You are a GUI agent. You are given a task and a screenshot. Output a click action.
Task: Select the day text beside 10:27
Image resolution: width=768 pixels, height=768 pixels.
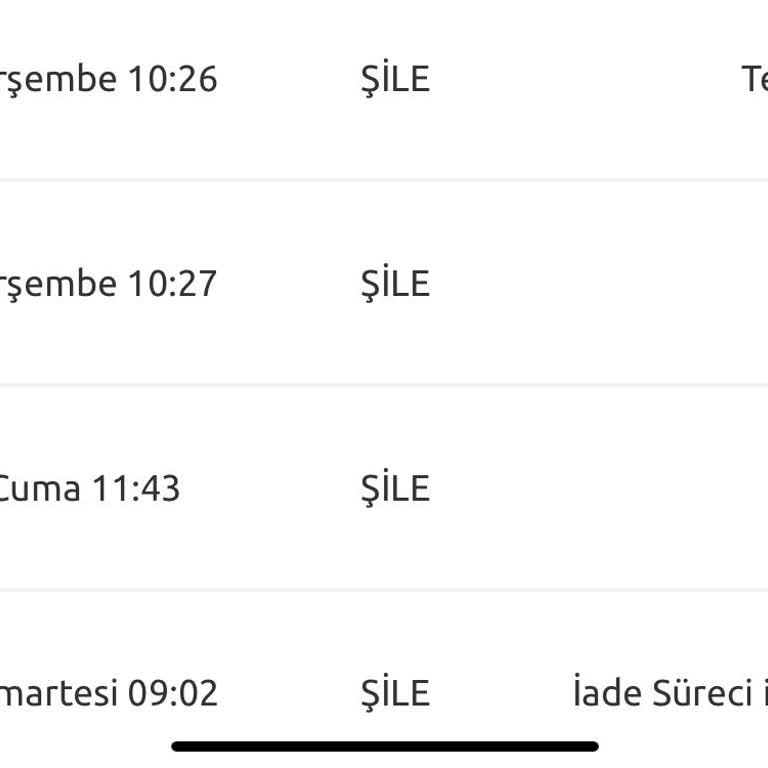(58, 284)
